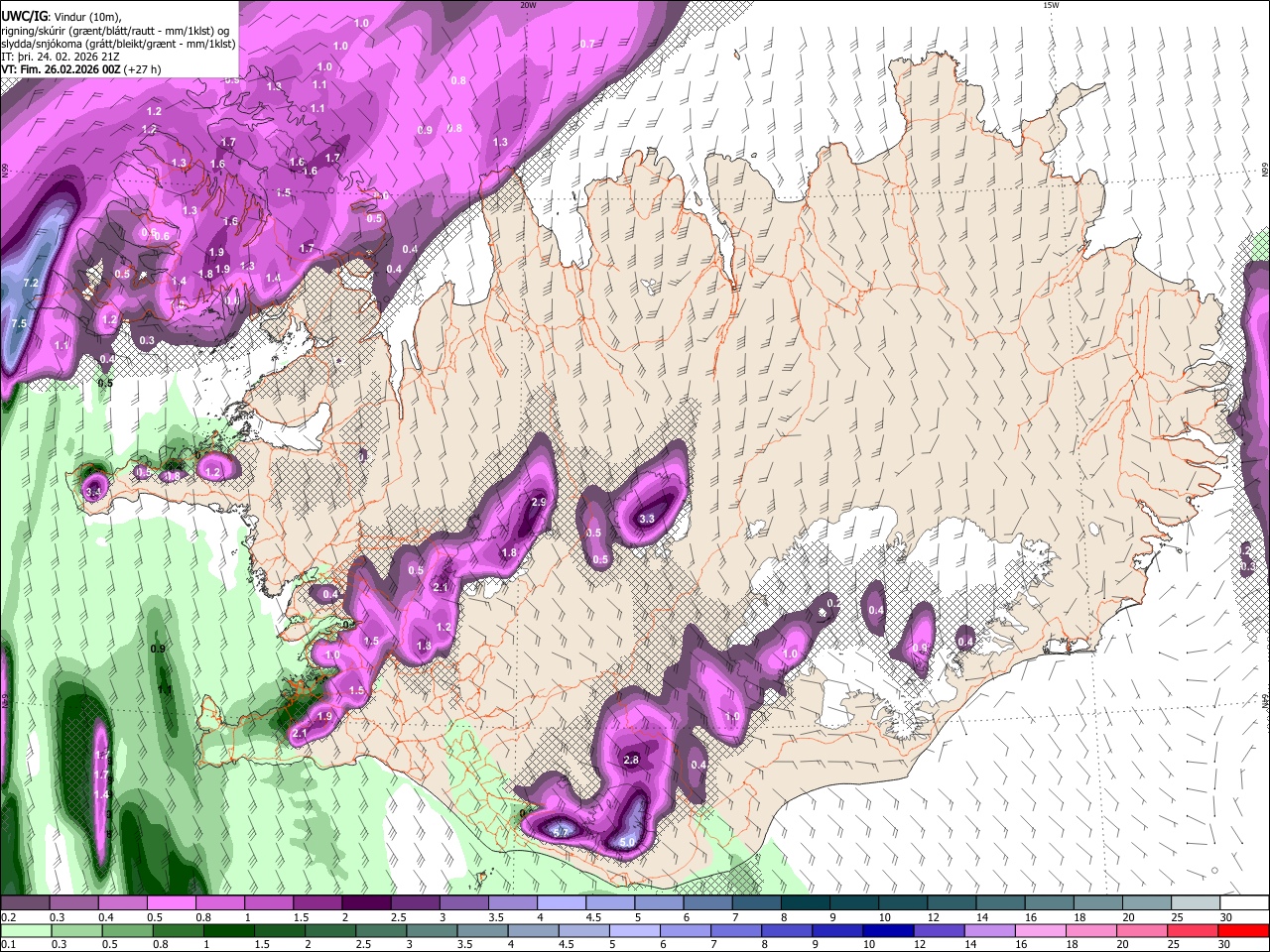This screenshot has height=952, width=1270.
Task: Click the '(+27 h)' forecast offset
Action: pos(142,69)
